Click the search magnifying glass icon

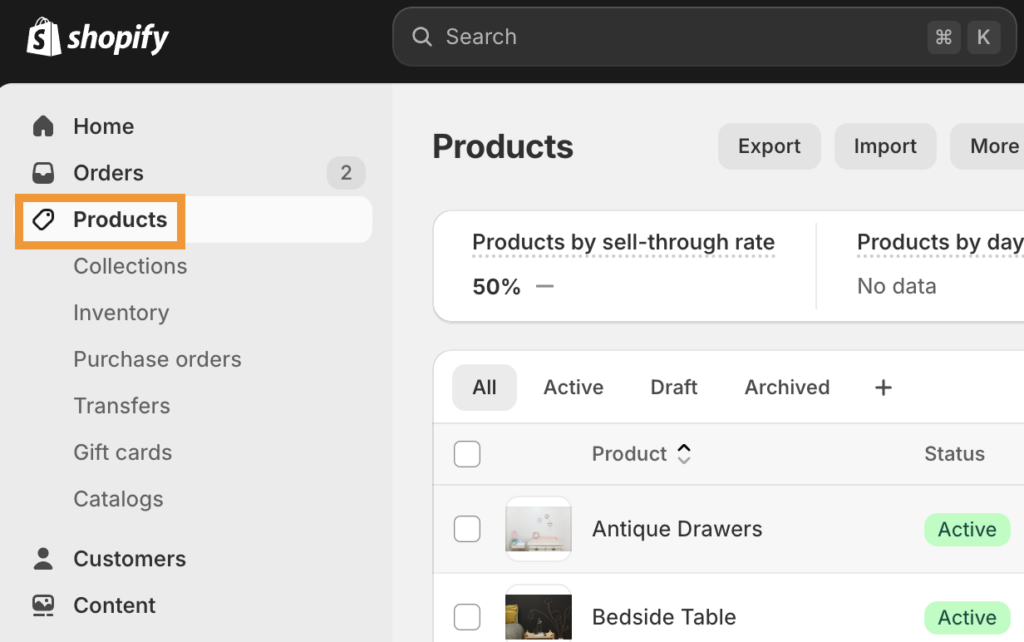(x=422, y=36)
